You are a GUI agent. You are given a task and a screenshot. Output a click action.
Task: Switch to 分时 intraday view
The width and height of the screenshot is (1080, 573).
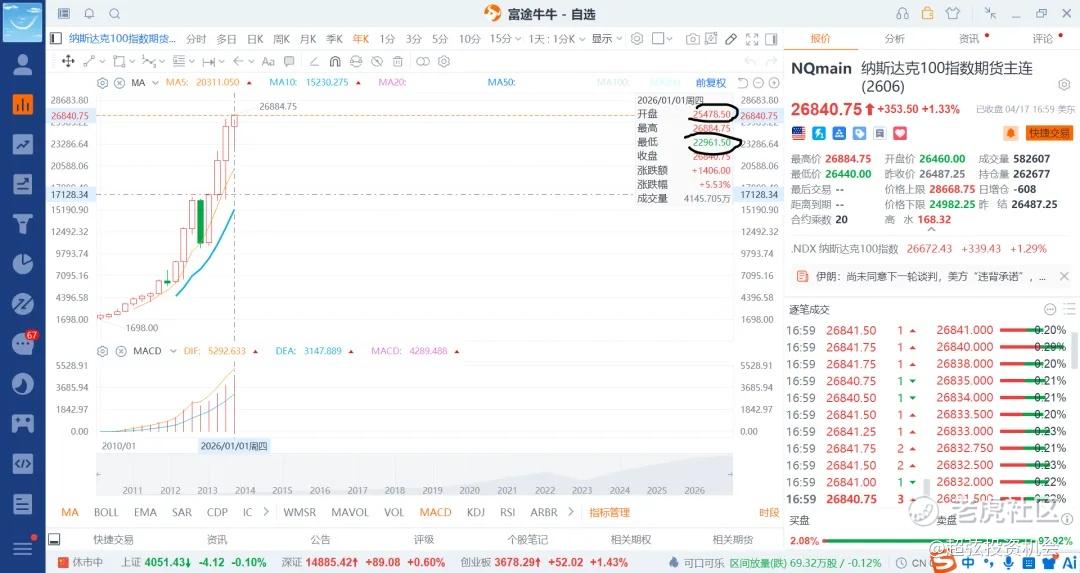point(196,39)
